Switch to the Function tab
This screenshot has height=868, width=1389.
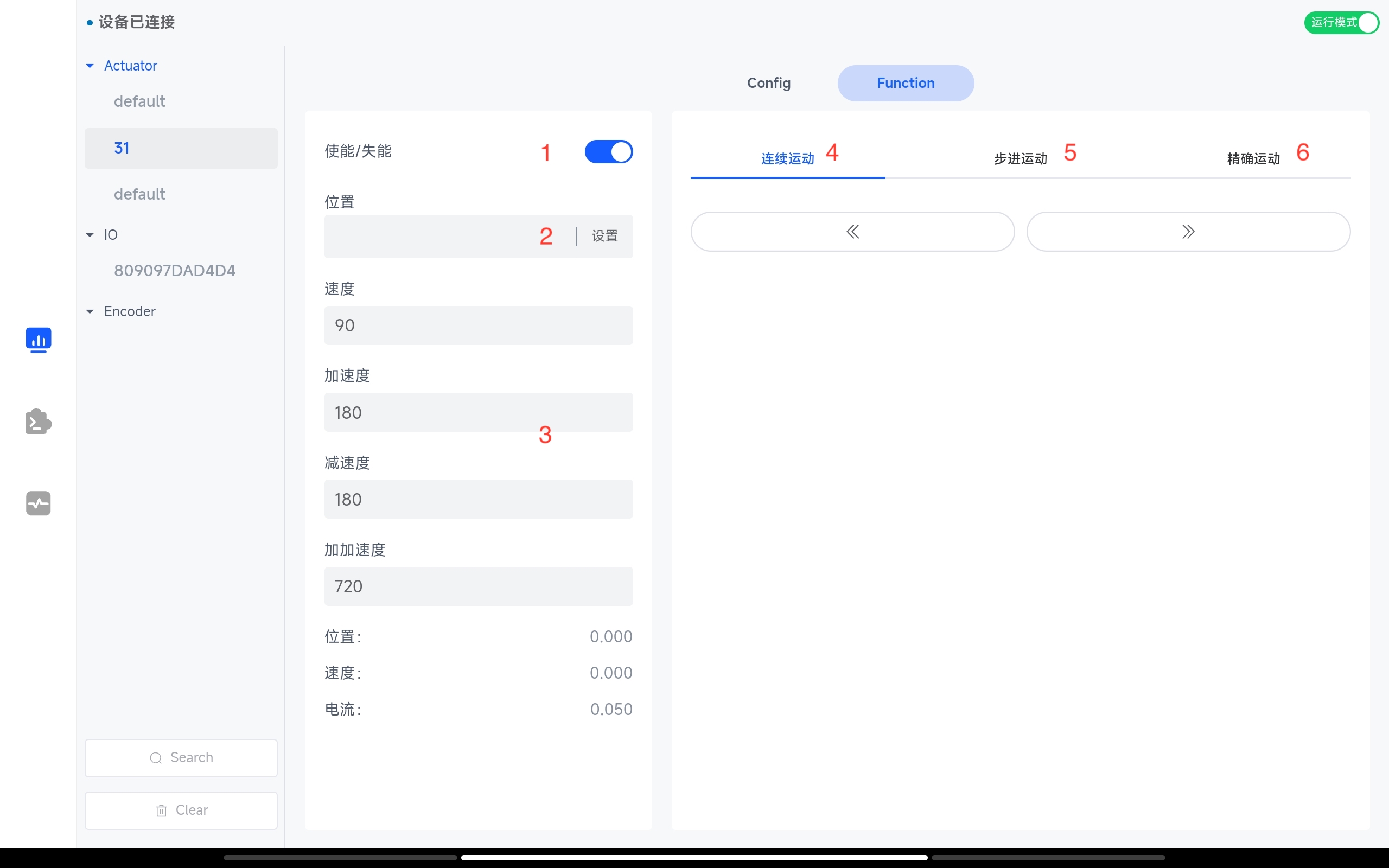(906, 83)
